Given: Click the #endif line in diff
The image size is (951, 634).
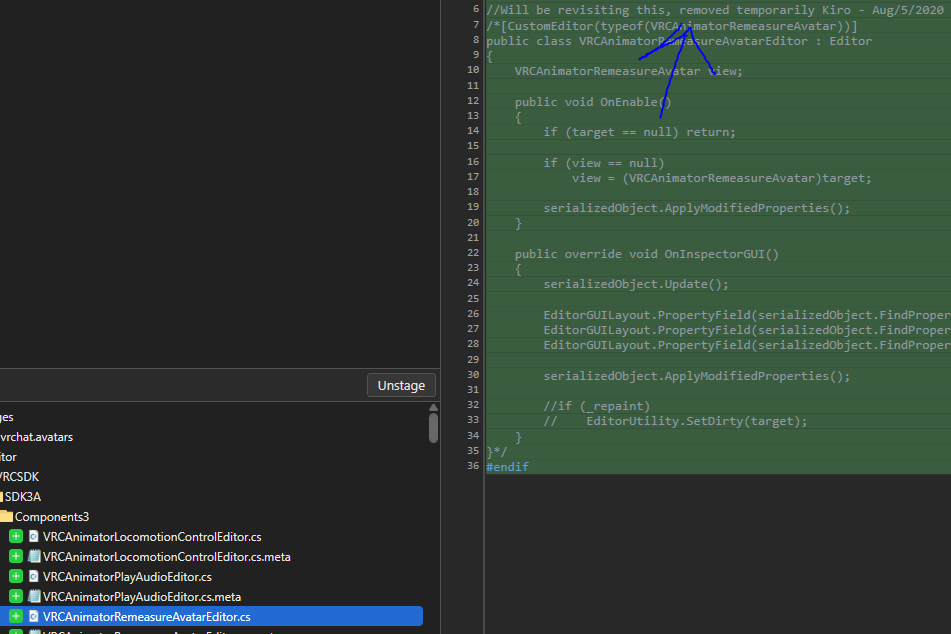Looking at the screenshot, I should (x=507, y=467).
